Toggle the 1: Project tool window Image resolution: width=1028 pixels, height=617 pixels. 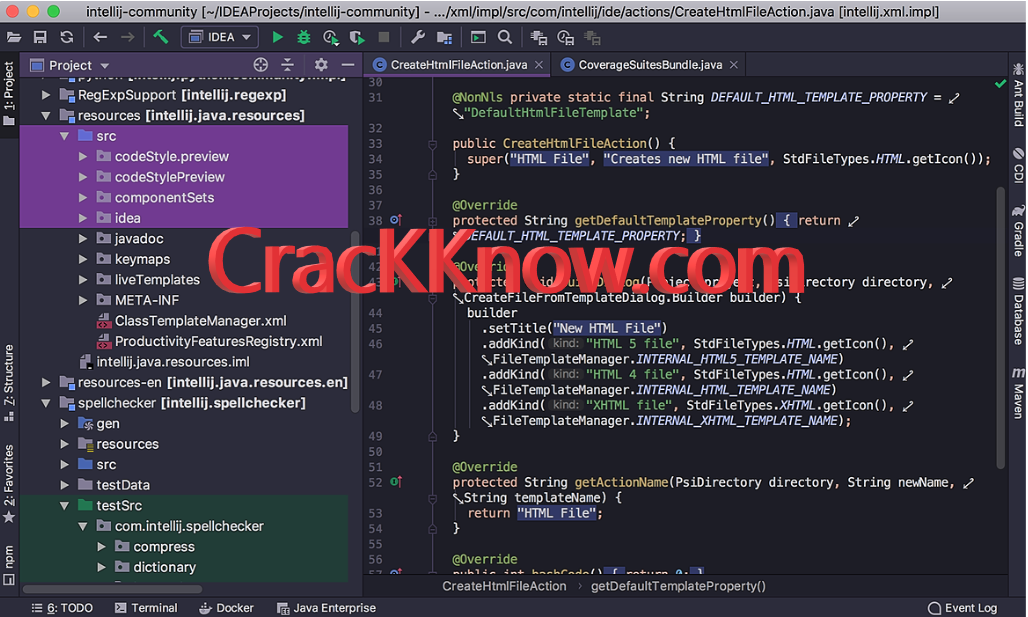click(x=9, y=93)
